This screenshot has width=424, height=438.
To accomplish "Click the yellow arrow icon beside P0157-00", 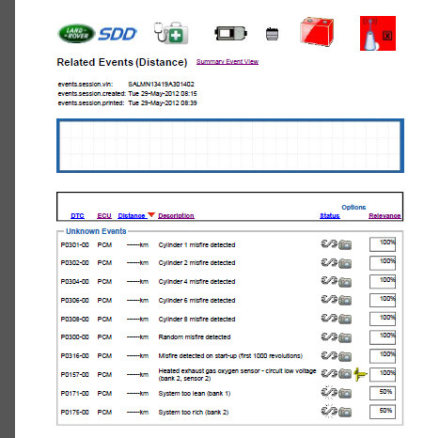I will 360,375.
